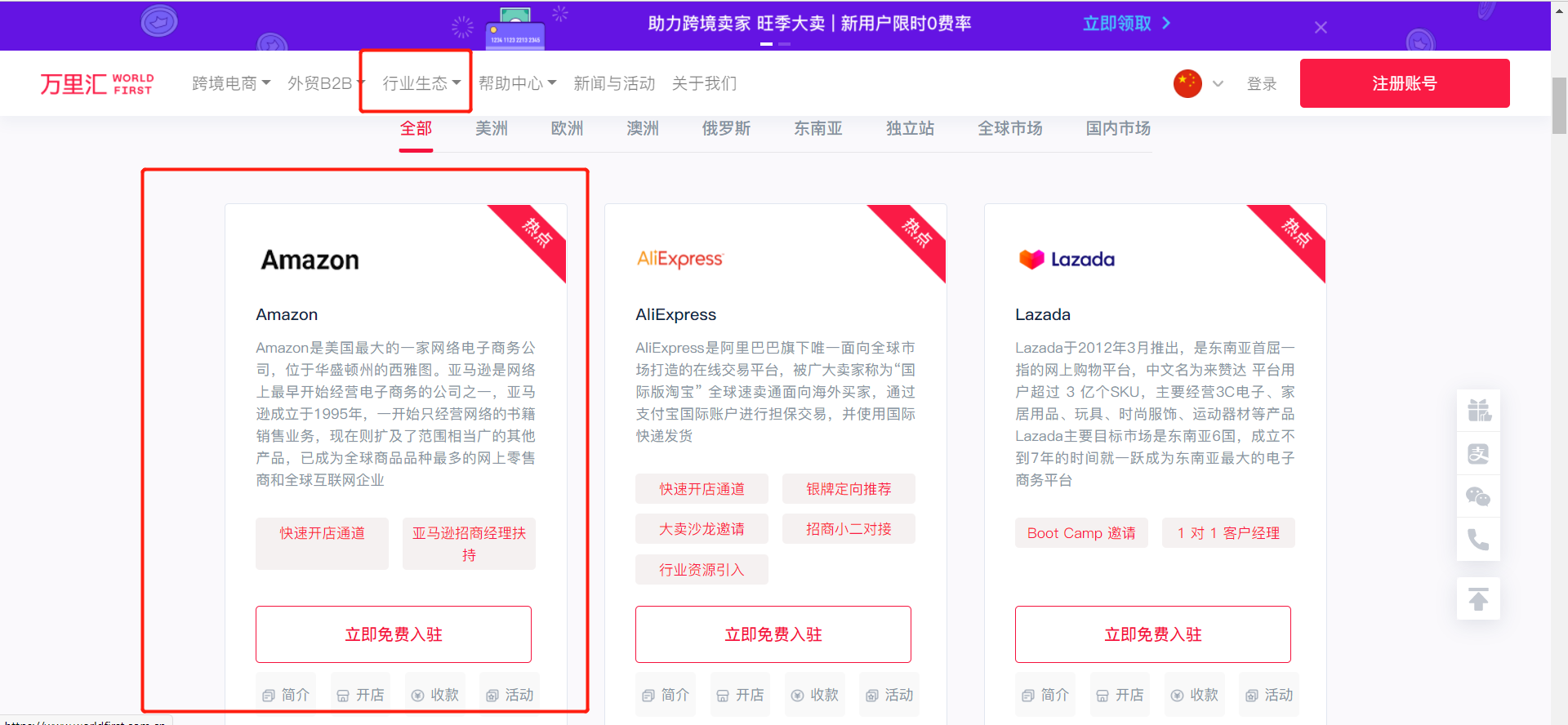Switch to the 全球市场 tab
Viewport: 1568px width, 725px height.
(1010, 128)
